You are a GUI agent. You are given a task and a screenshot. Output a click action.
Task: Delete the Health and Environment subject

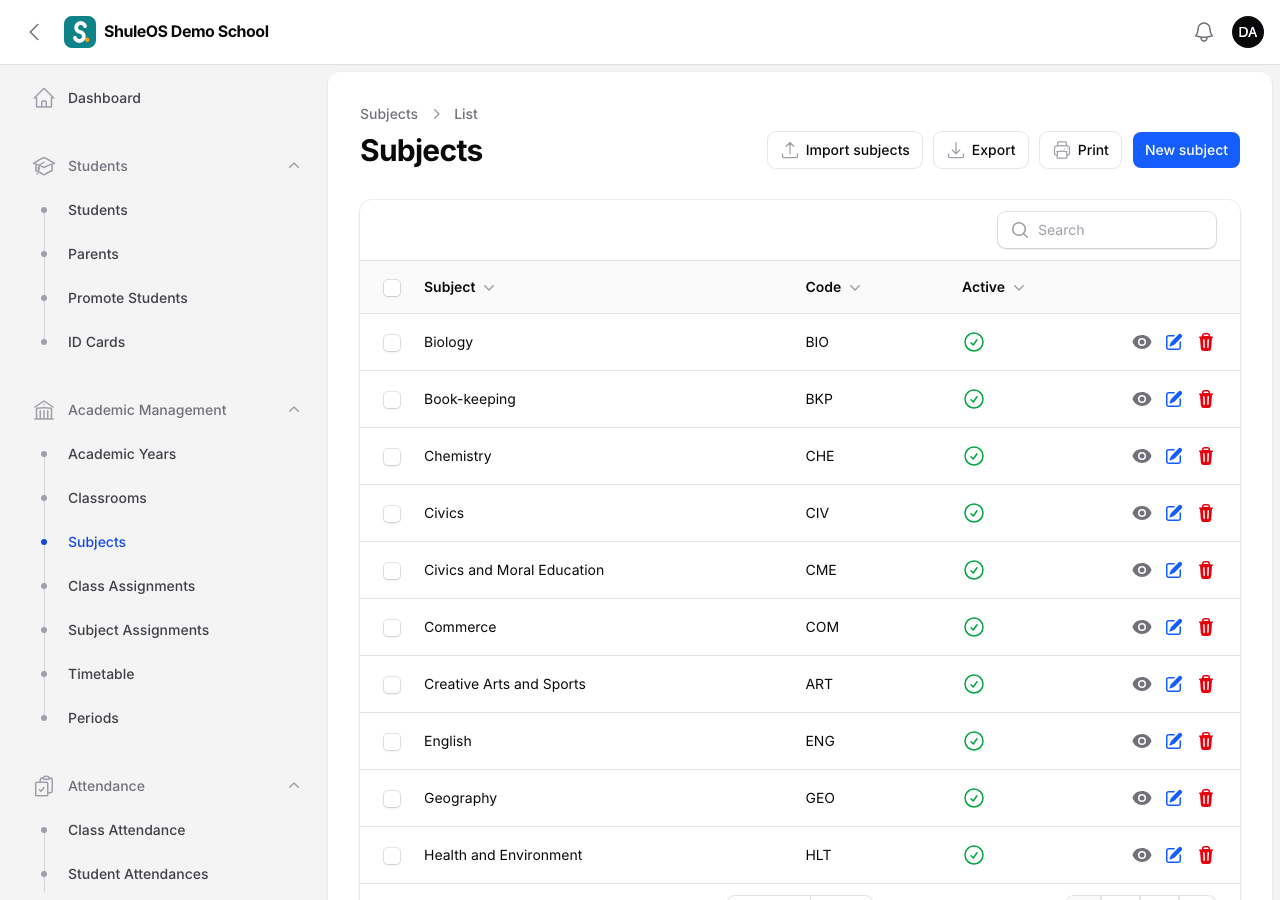click(1206, 855)
